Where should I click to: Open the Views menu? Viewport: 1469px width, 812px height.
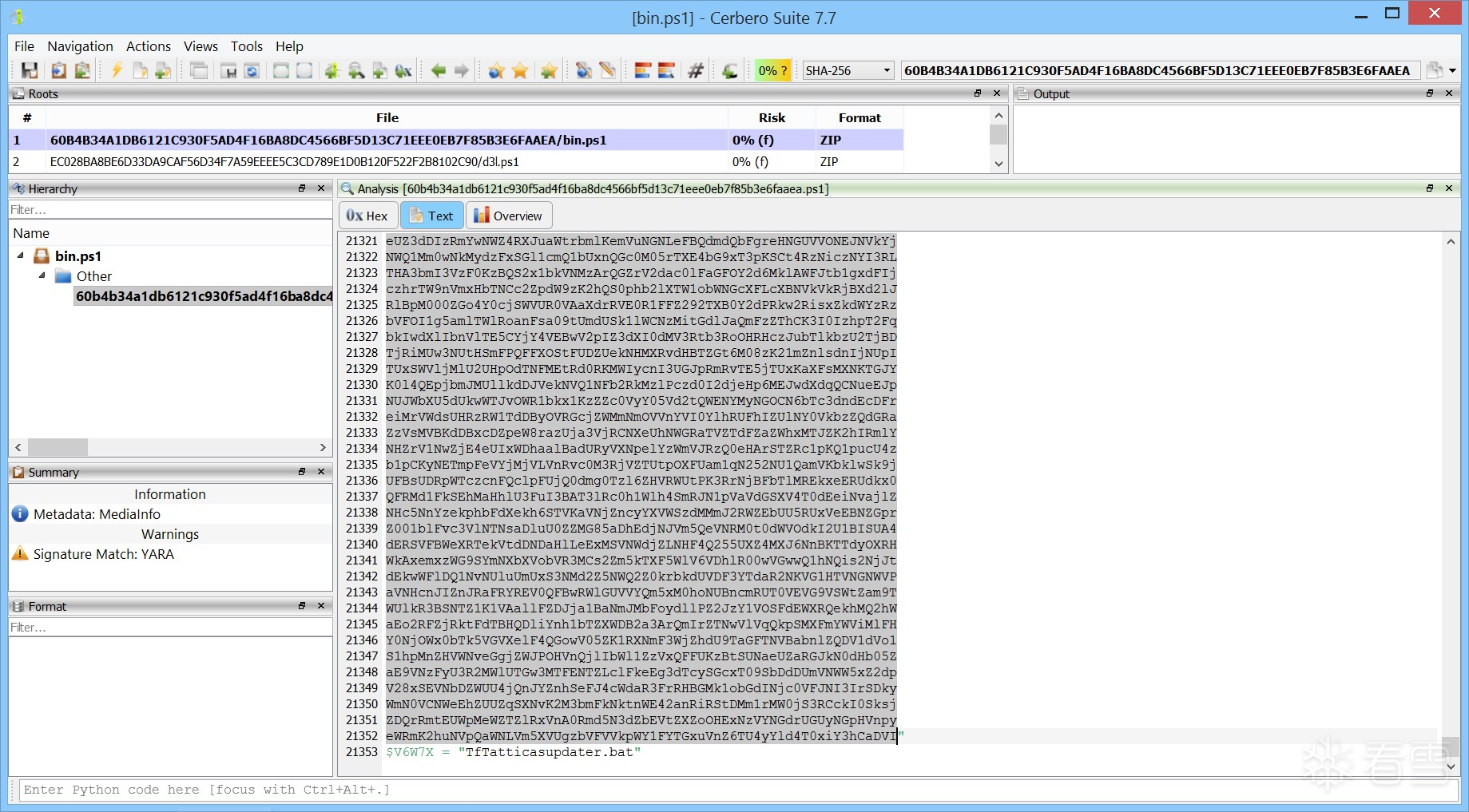200,46
